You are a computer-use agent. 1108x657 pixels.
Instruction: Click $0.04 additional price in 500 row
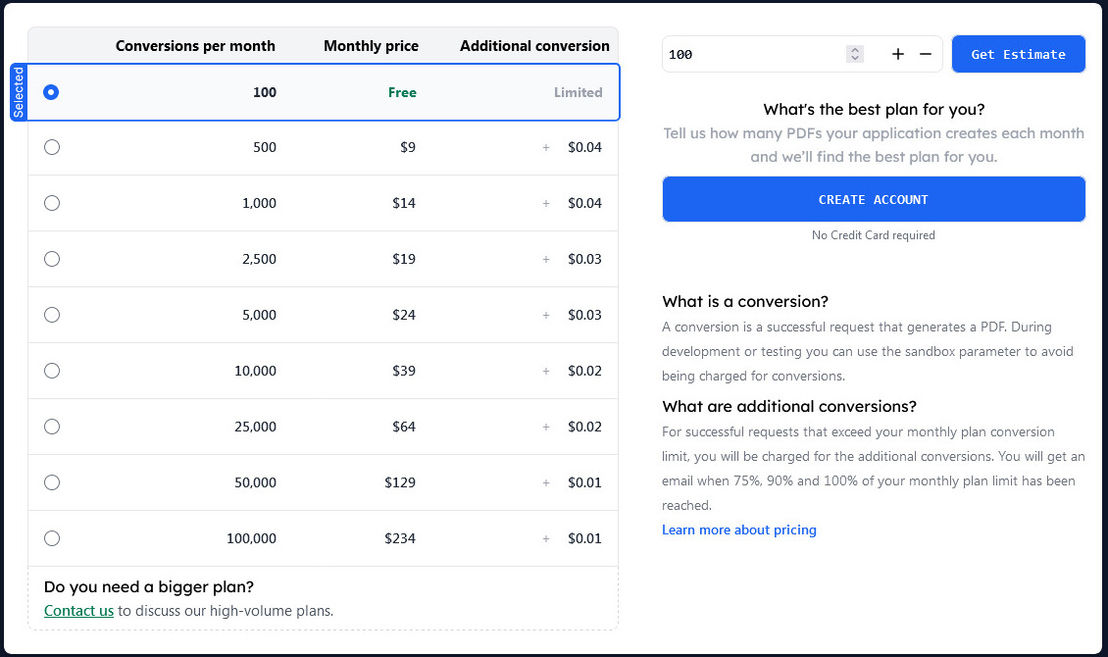tap(585, 147)
